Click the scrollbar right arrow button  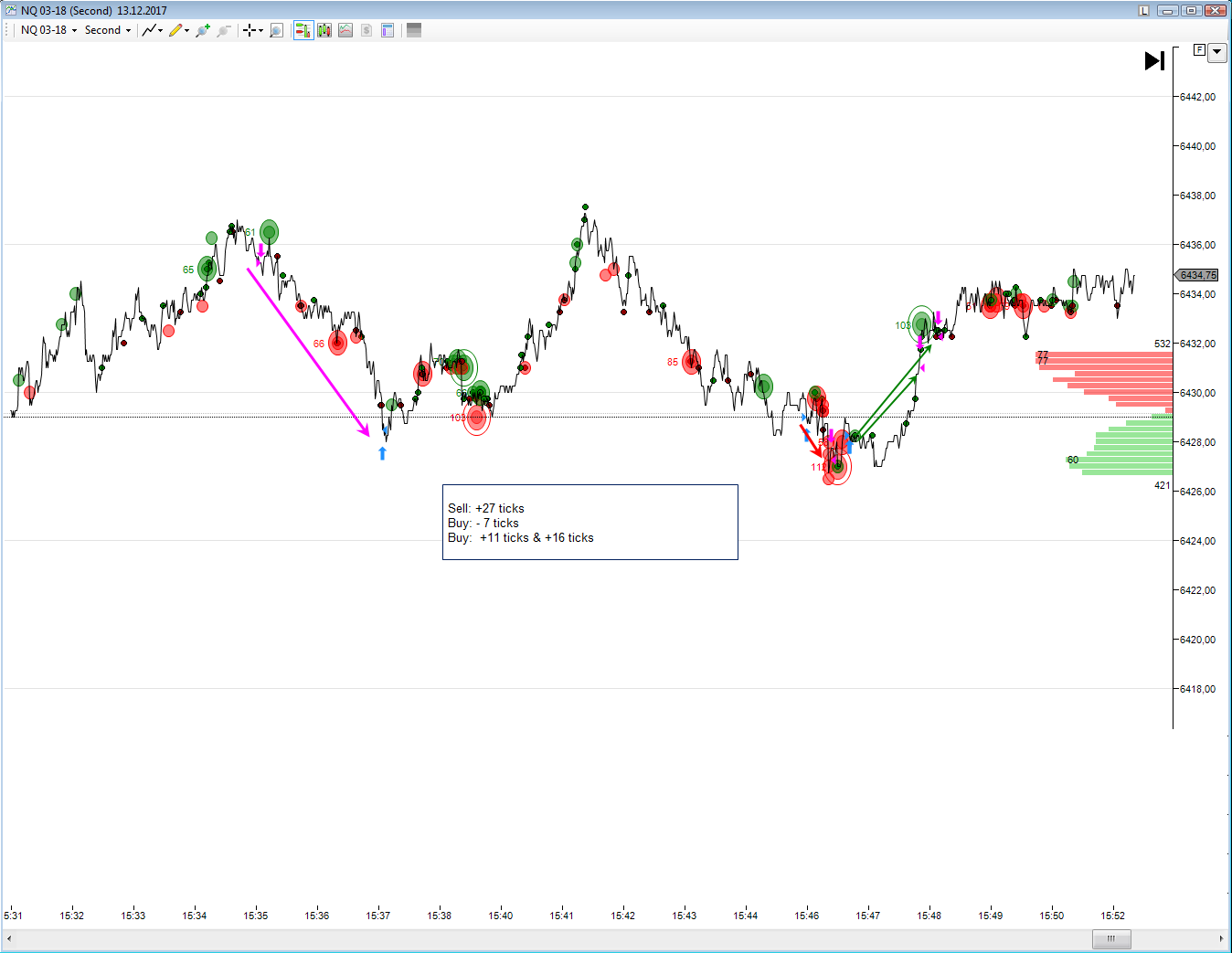(1221, 938)
